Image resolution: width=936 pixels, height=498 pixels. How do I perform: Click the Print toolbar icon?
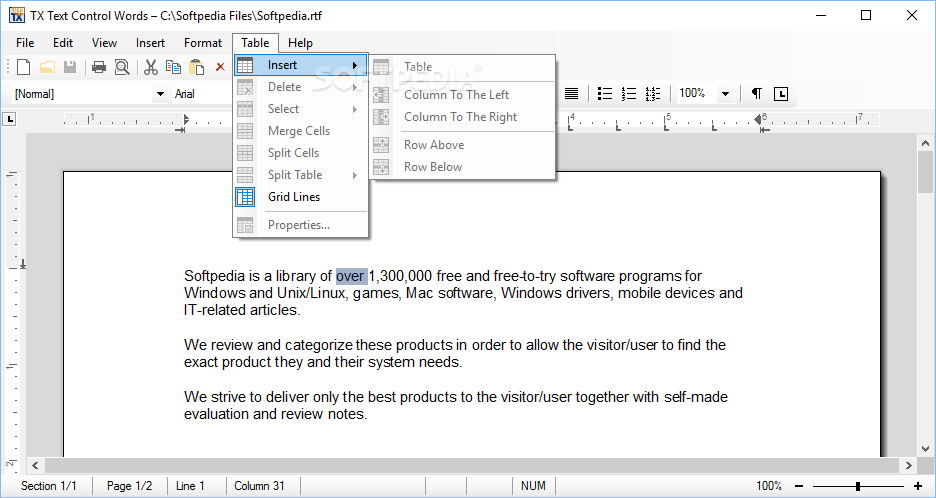pyautogui.click(x=98, y=67)
